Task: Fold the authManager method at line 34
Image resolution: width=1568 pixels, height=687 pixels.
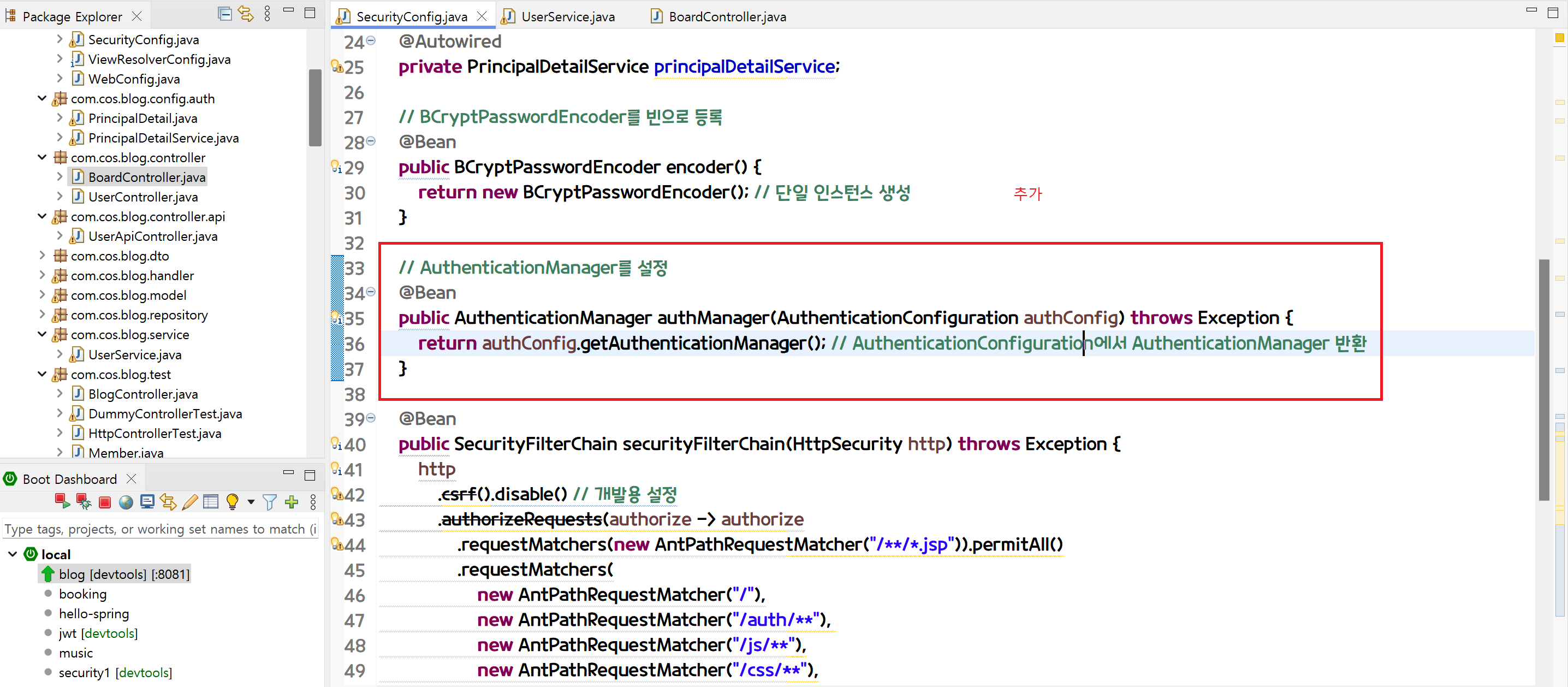Action: pos(371,292)
